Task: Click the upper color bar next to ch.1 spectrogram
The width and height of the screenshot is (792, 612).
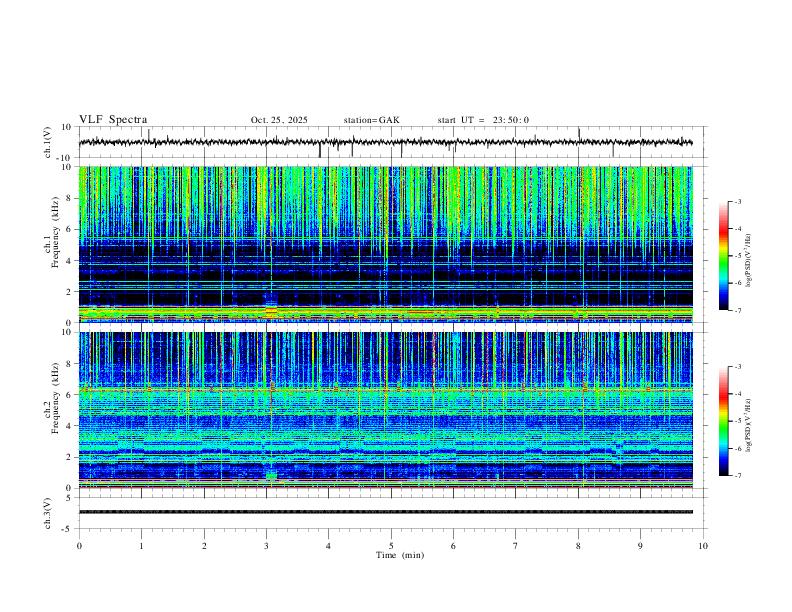Action: pyautogui.click(x=723, y=256)
